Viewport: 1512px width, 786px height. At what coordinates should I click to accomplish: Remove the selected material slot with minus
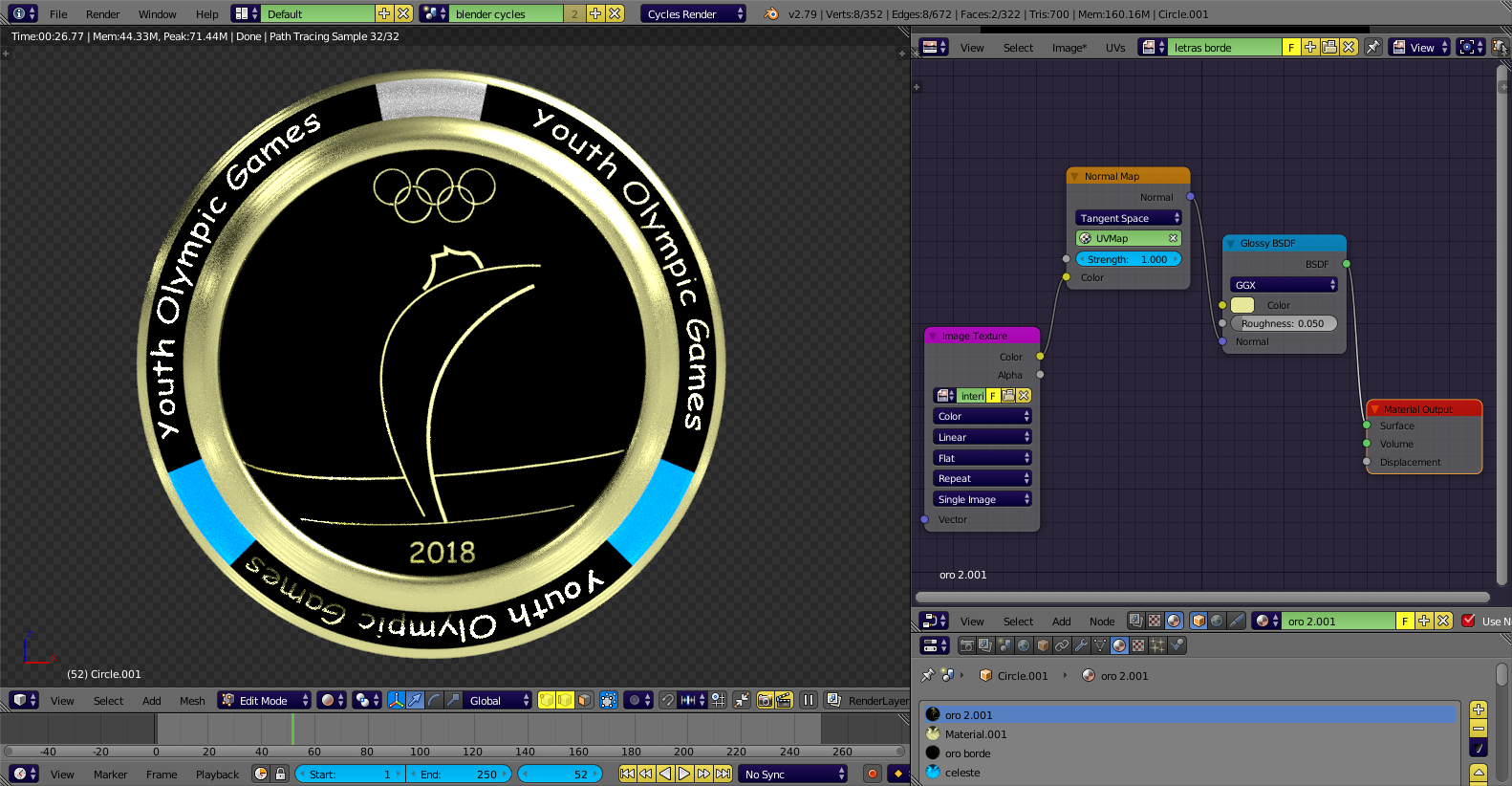[1479, 729]
